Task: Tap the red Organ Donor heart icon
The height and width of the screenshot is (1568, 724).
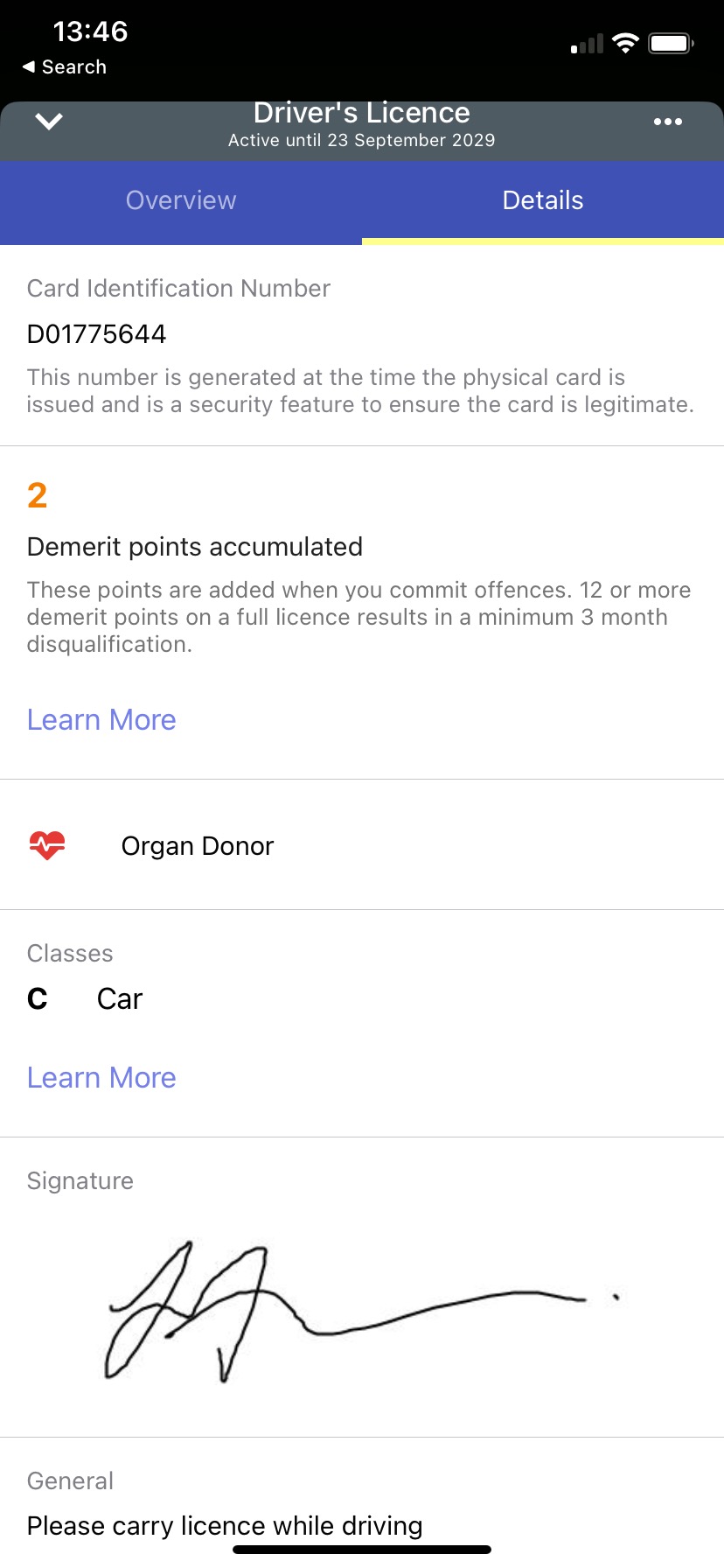Action: tap(47, 845)
